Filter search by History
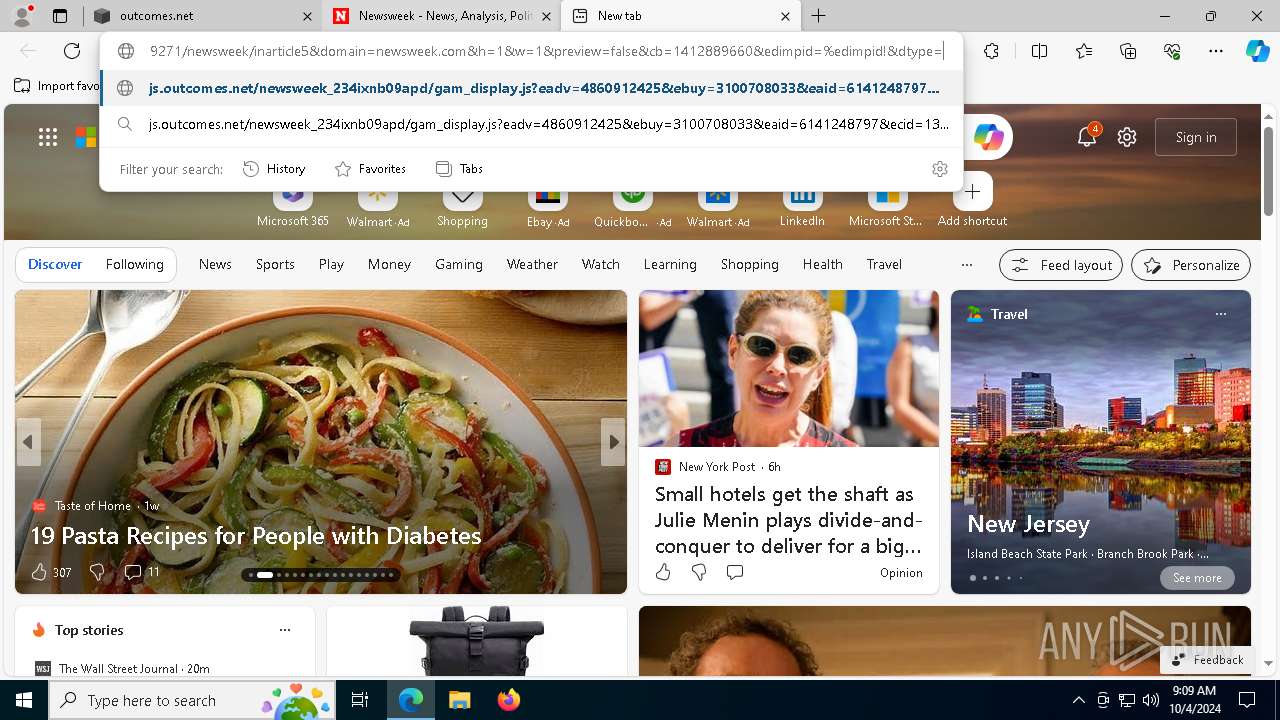 coord(274,169)
